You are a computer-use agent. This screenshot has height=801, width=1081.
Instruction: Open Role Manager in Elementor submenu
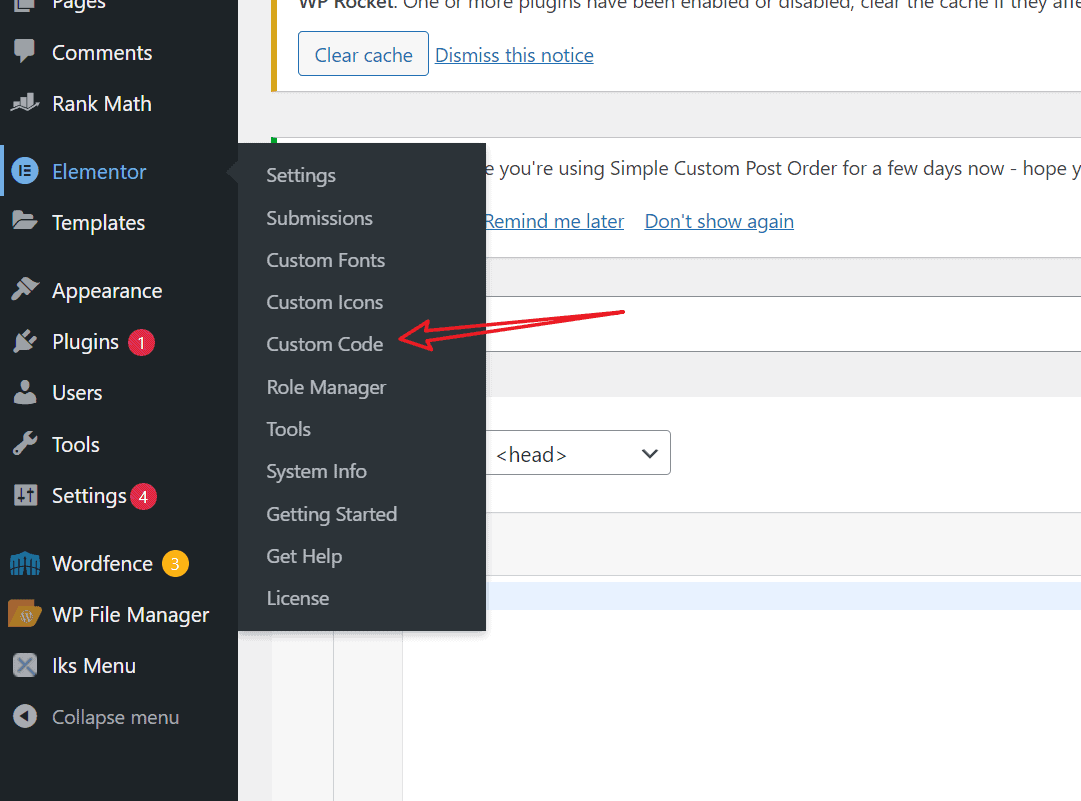(x=325, y=387)
